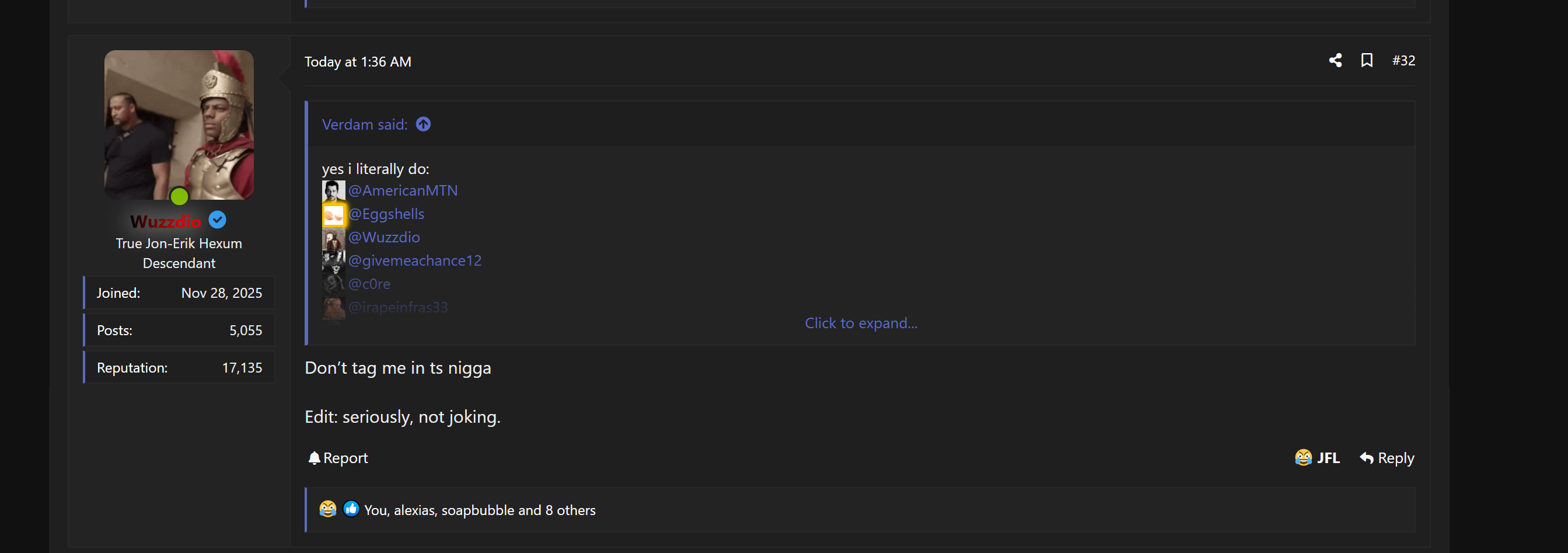Click Wuzzdio's verified checkmark badge

(x=217, y=220)
